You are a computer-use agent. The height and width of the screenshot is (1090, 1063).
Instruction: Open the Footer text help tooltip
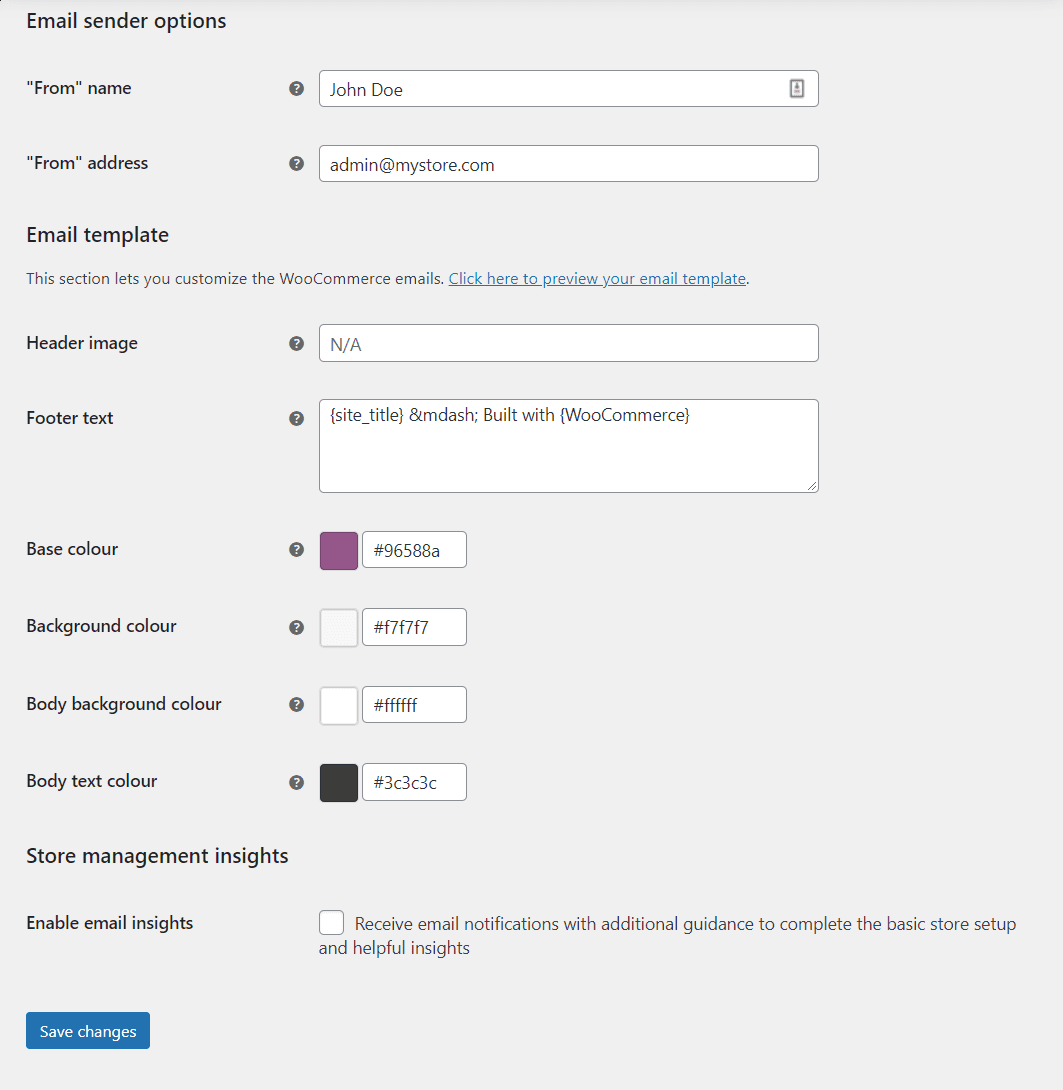pyautogui.click(x=296, y=419)
